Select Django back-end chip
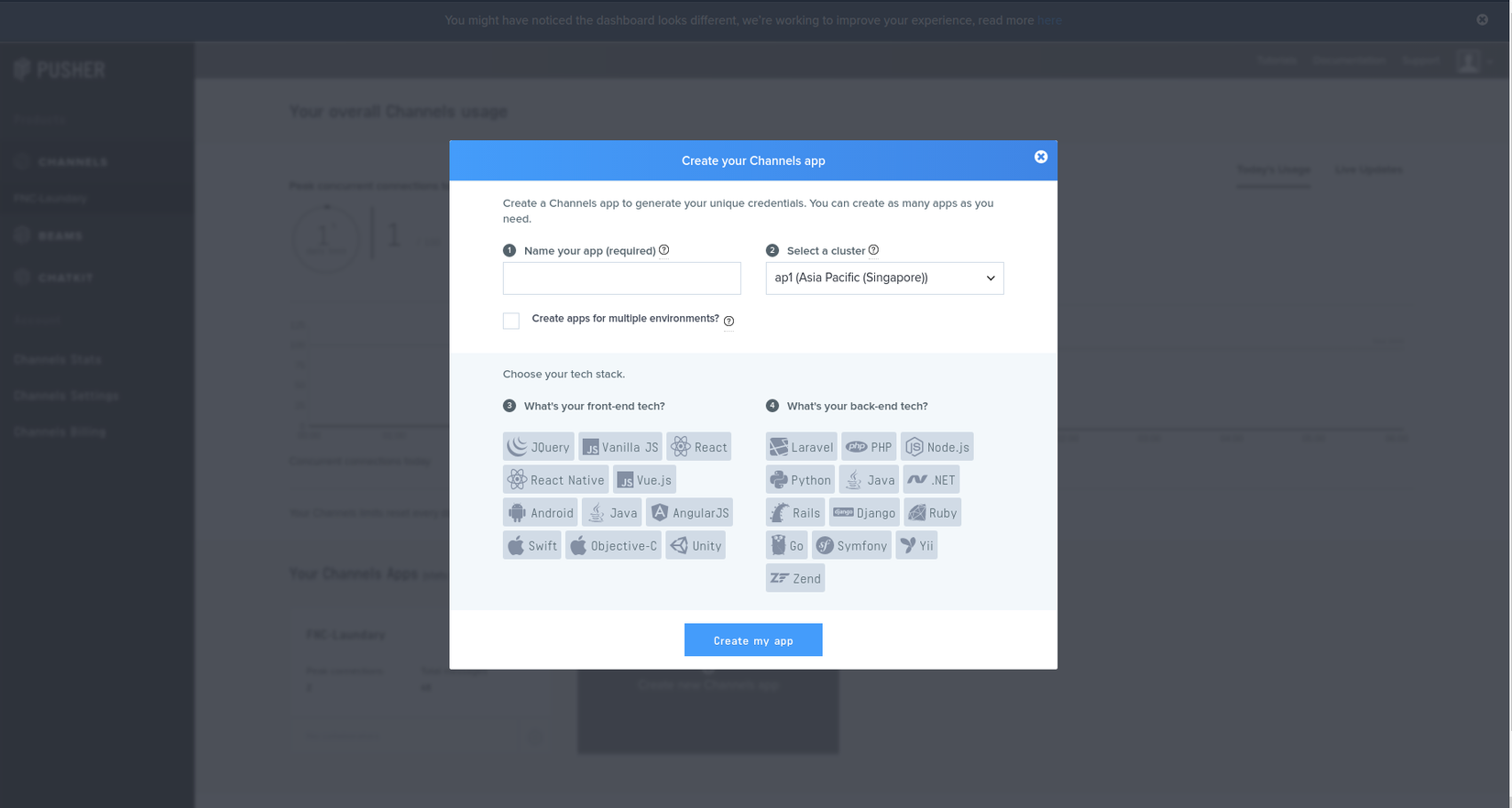The image size is (1512, 808). tap(864, 512)
